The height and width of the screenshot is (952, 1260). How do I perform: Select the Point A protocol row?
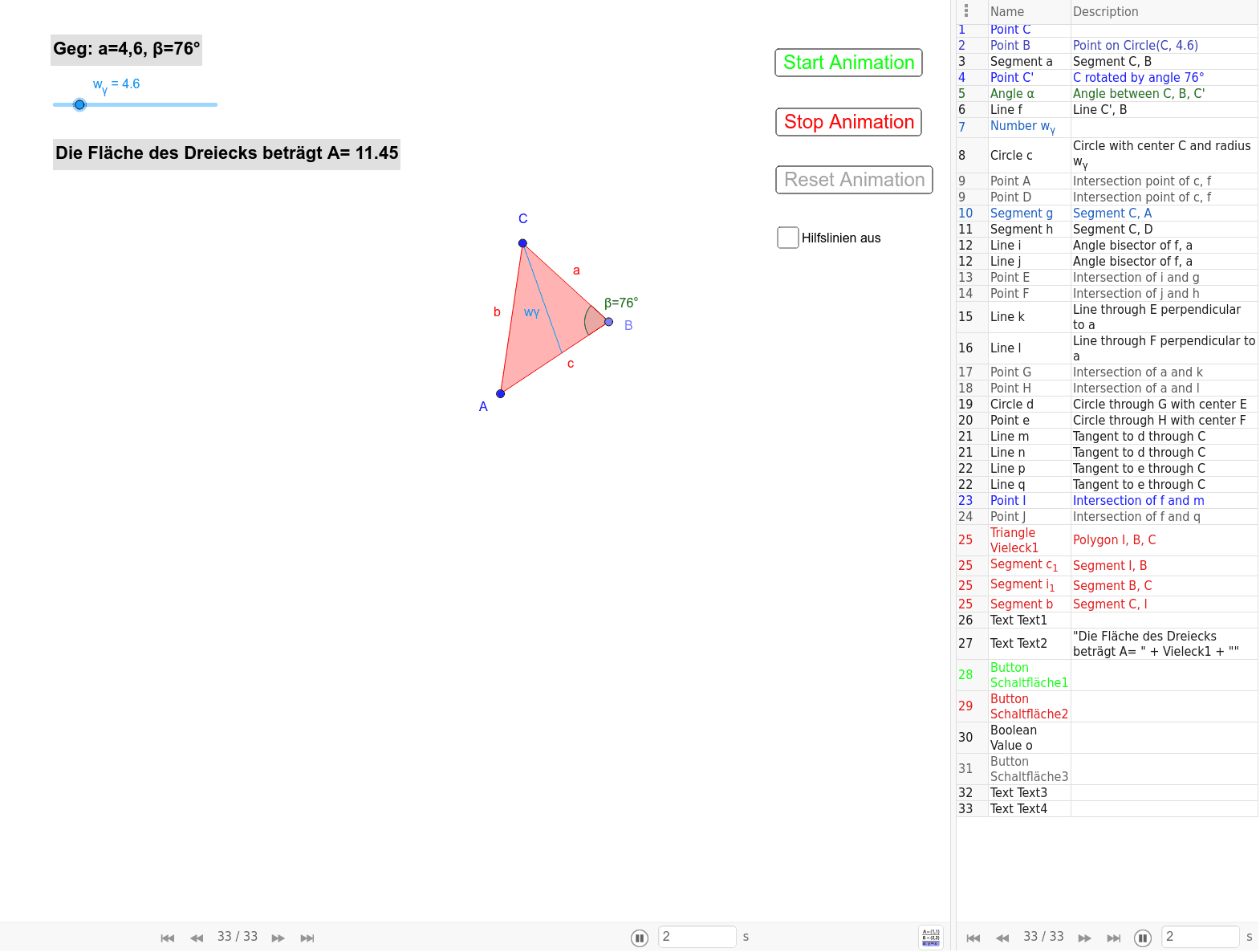1107,181
